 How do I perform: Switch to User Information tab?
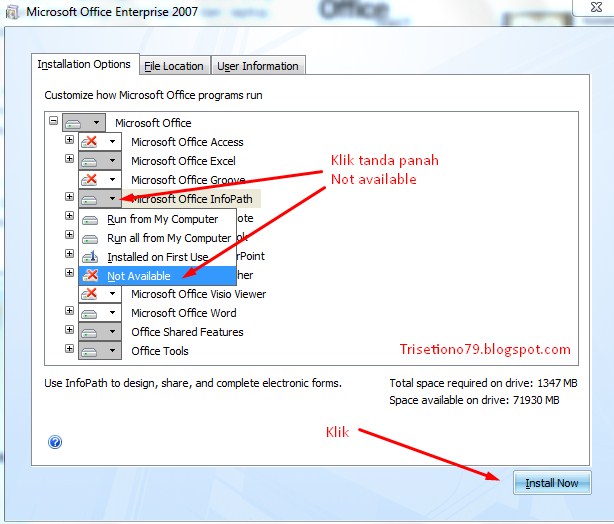258,66
